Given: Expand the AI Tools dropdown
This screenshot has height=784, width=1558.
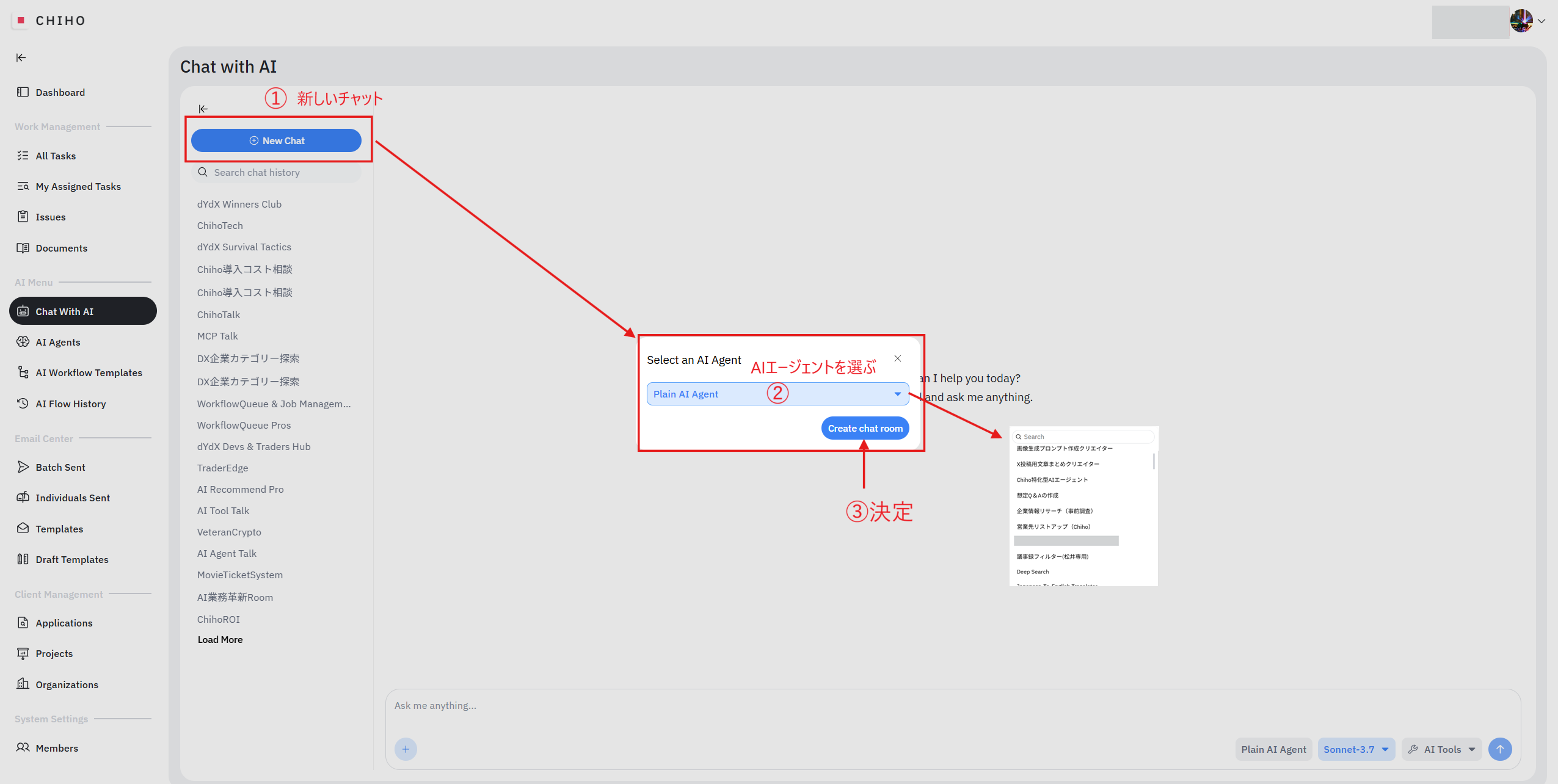Looking at the screenshot, I should (1441, 749).
